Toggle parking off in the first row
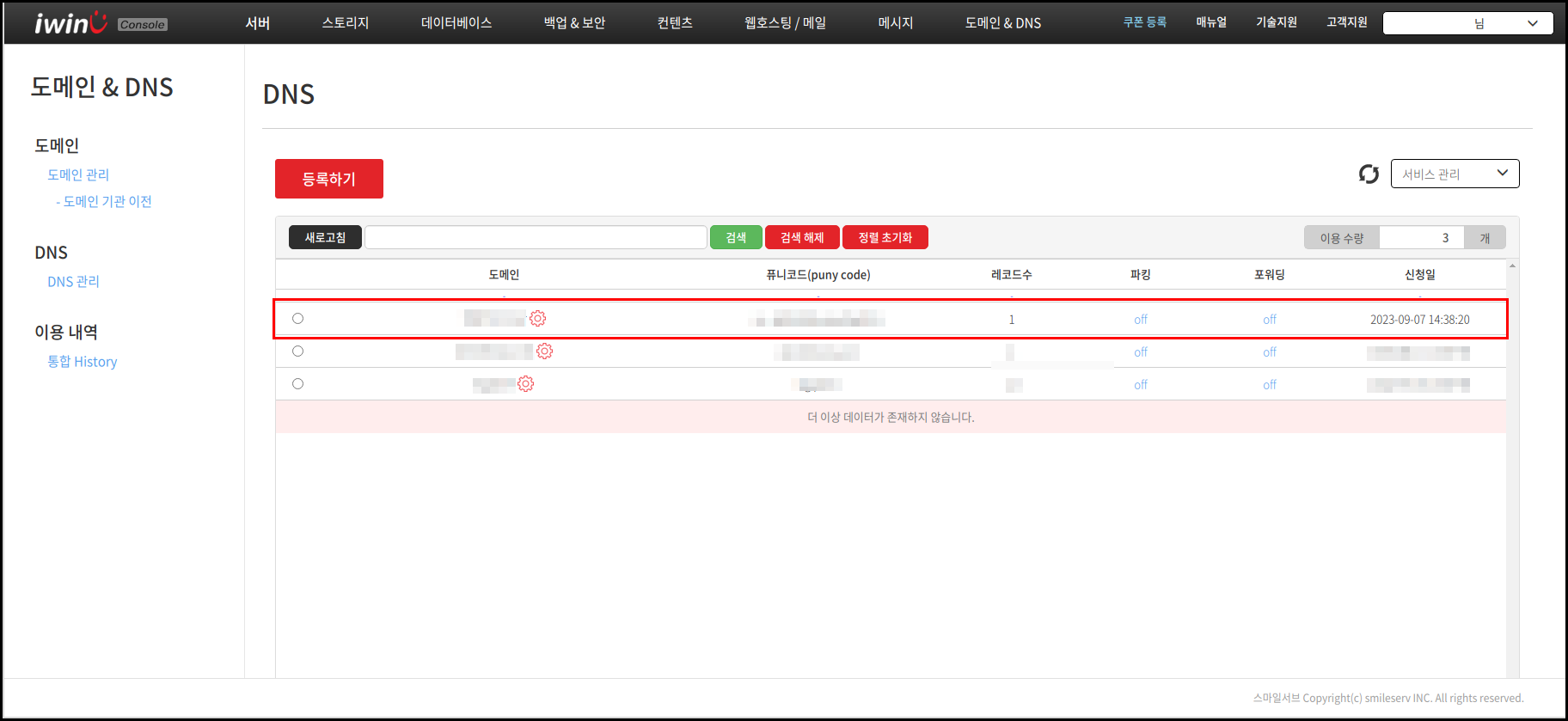 tap(1140, 320)
